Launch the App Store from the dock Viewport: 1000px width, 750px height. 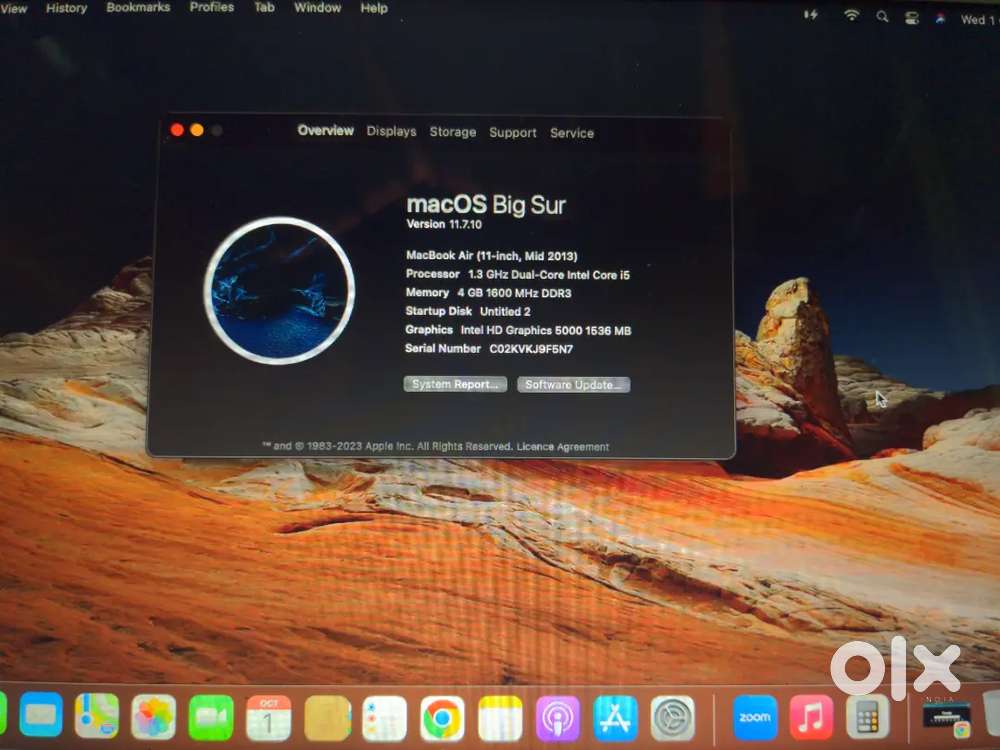click(616, 717)
